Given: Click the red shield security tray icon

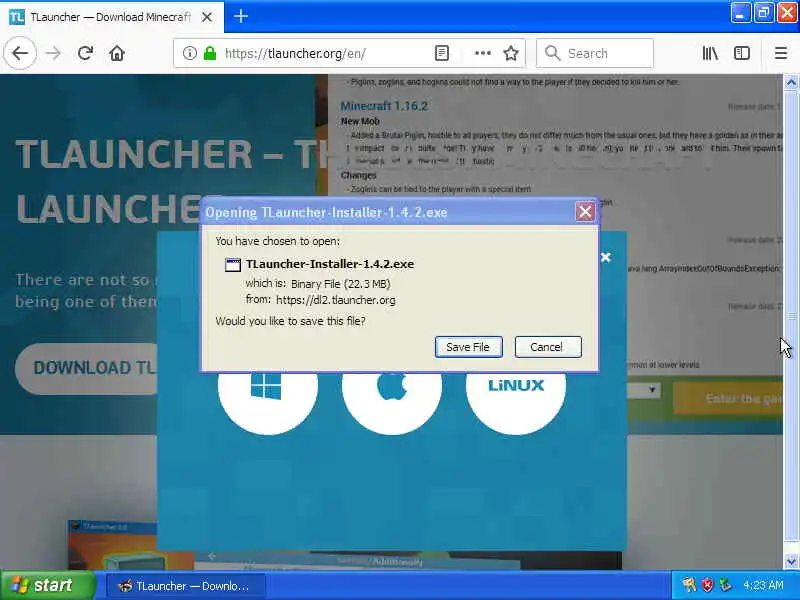Looking at the screenshot, I should [x=707, y=585].
